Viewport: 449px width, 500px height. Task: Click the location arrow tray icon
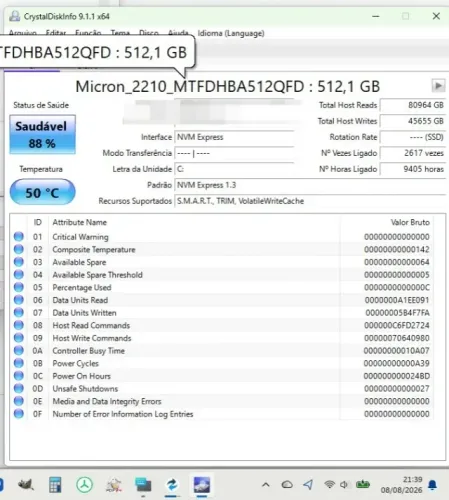coord(308,485)
